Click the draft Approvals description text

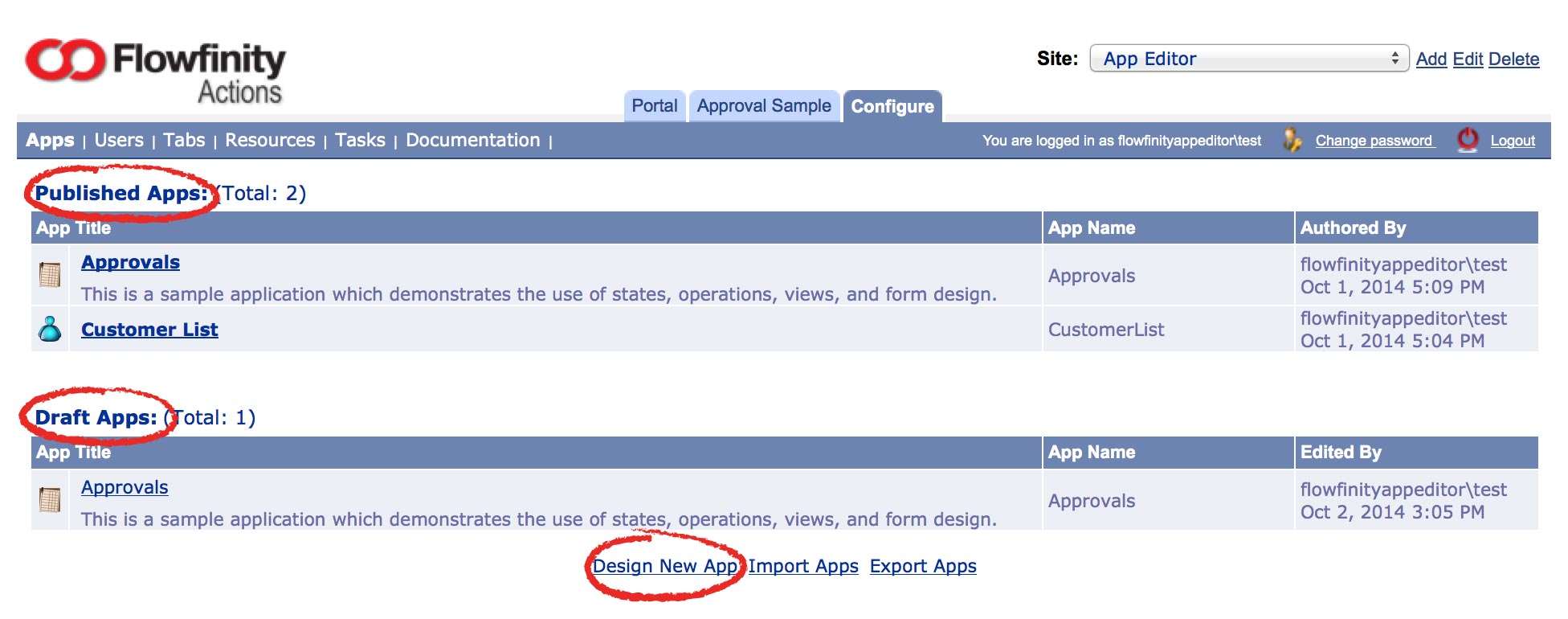pyautogui.click(x=539, y=519)
